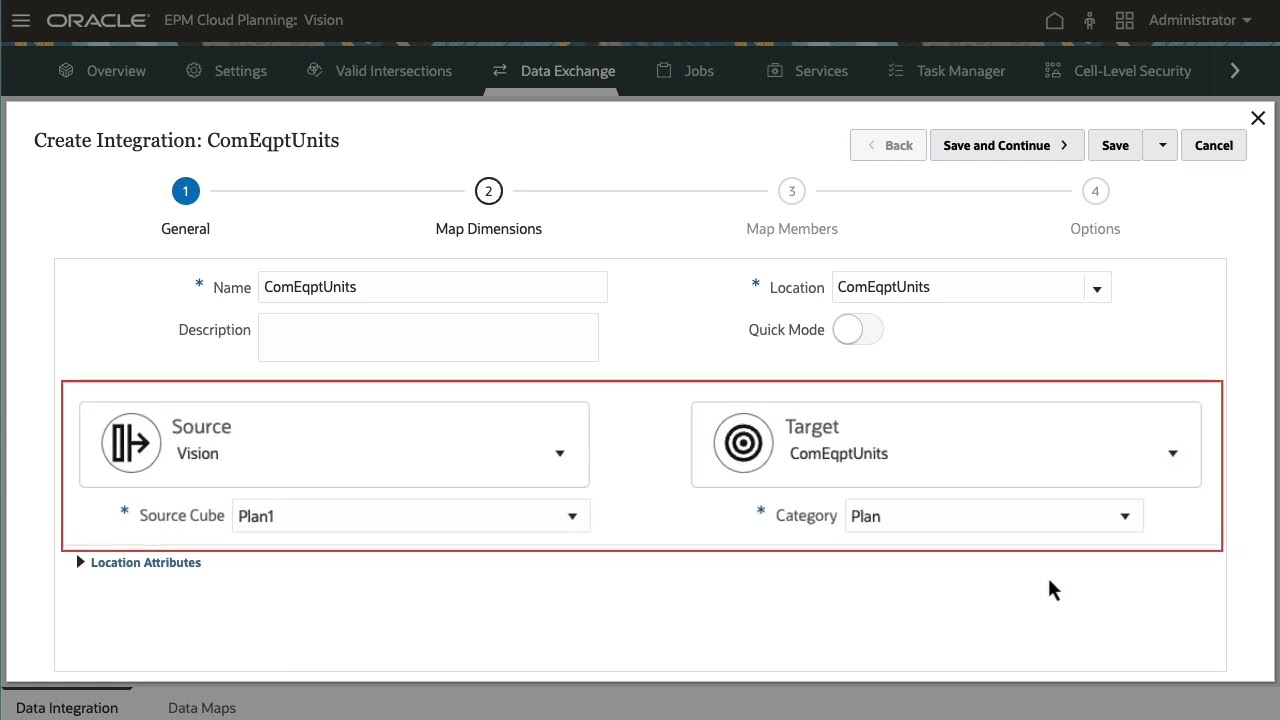
Task: Close the Create Integration dialog
Action: (x=1258, y=118)
